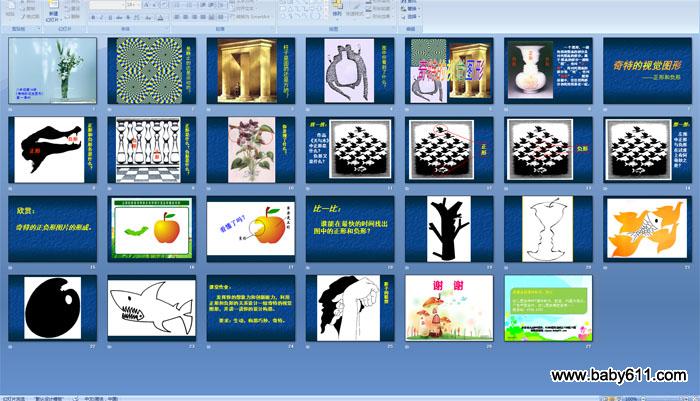Select slide 13 labeled 负形 beside the tessellation
The width and height of the screenshot is (700, 401).
pos(548,150)
